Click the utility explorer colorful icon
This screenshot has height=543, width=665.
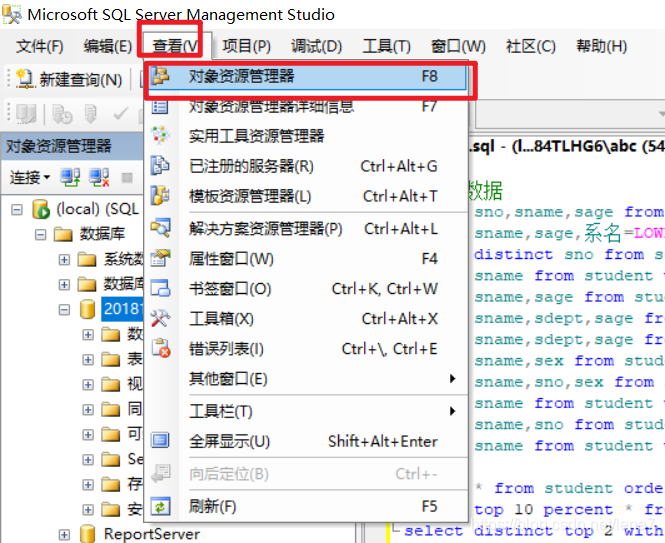[161, 135]
